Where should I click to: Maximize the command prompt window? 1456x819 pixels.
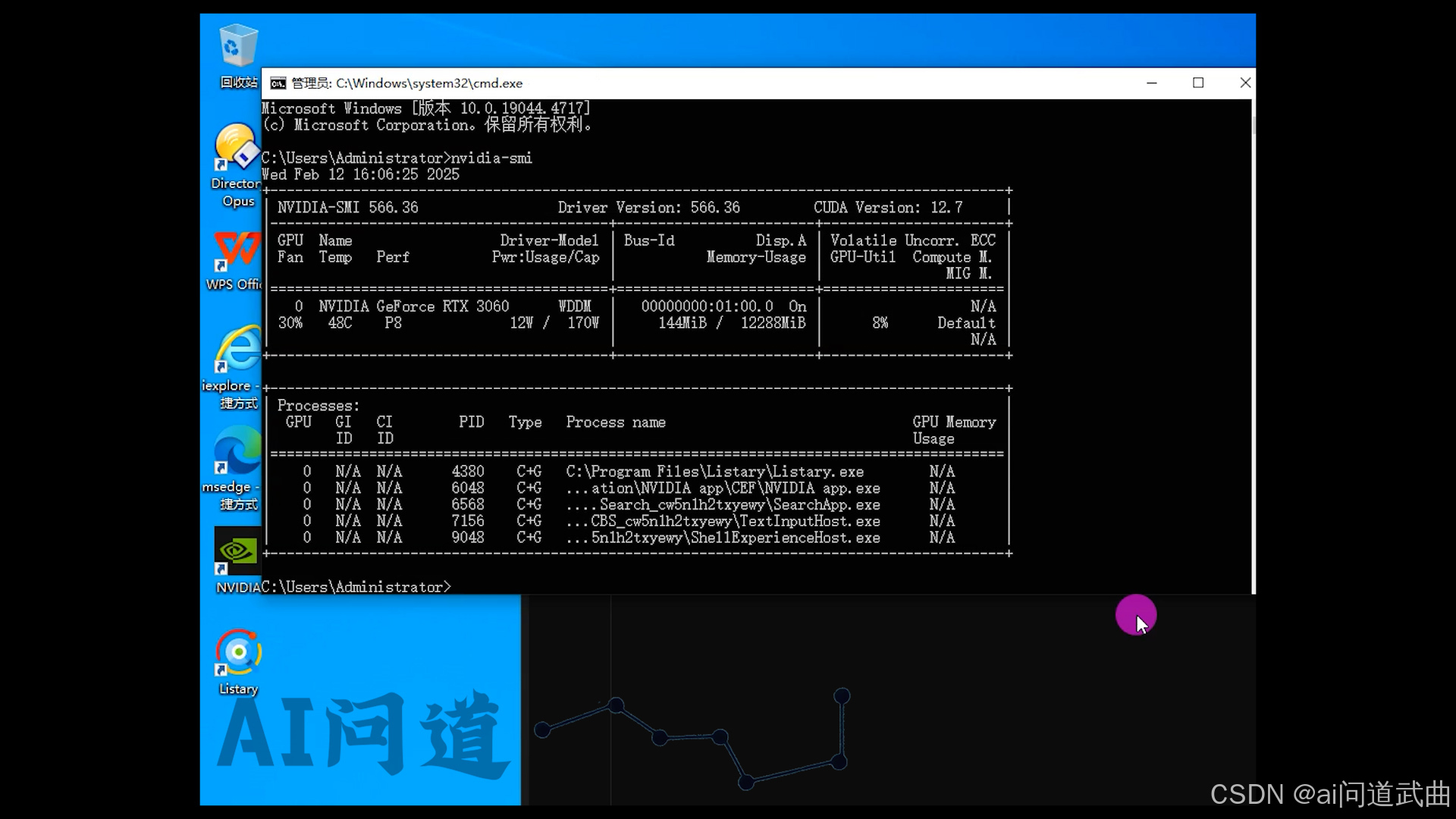[1198, 83]
